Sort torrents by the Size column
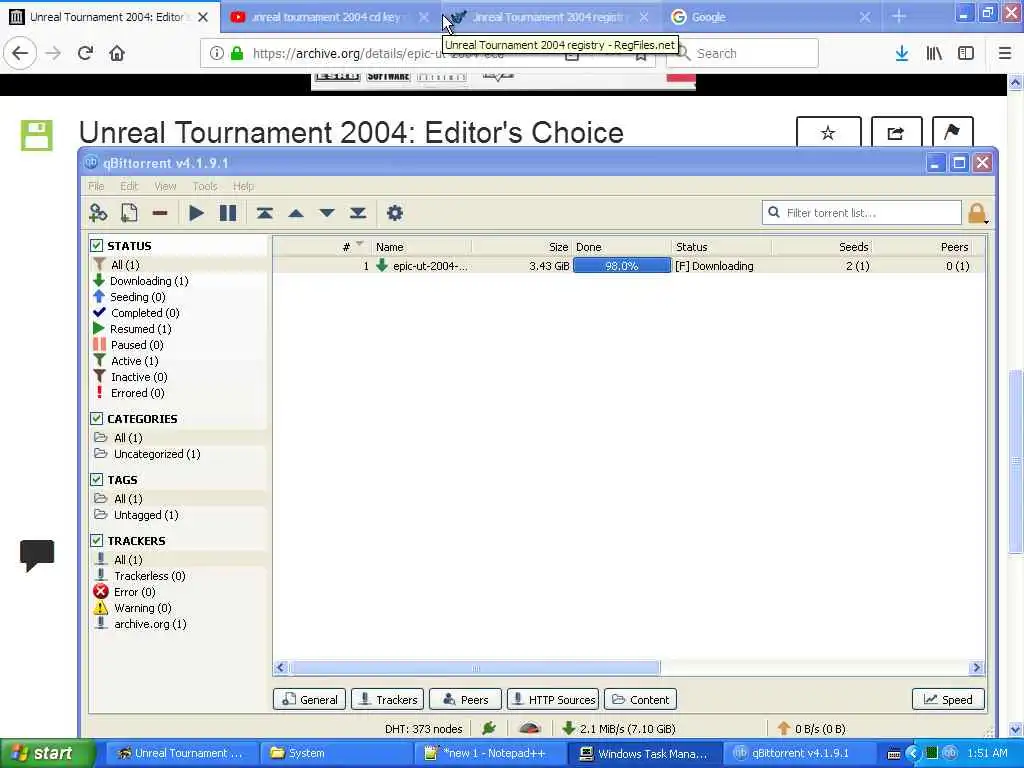 pyautogui.click(x=522, y=247)
